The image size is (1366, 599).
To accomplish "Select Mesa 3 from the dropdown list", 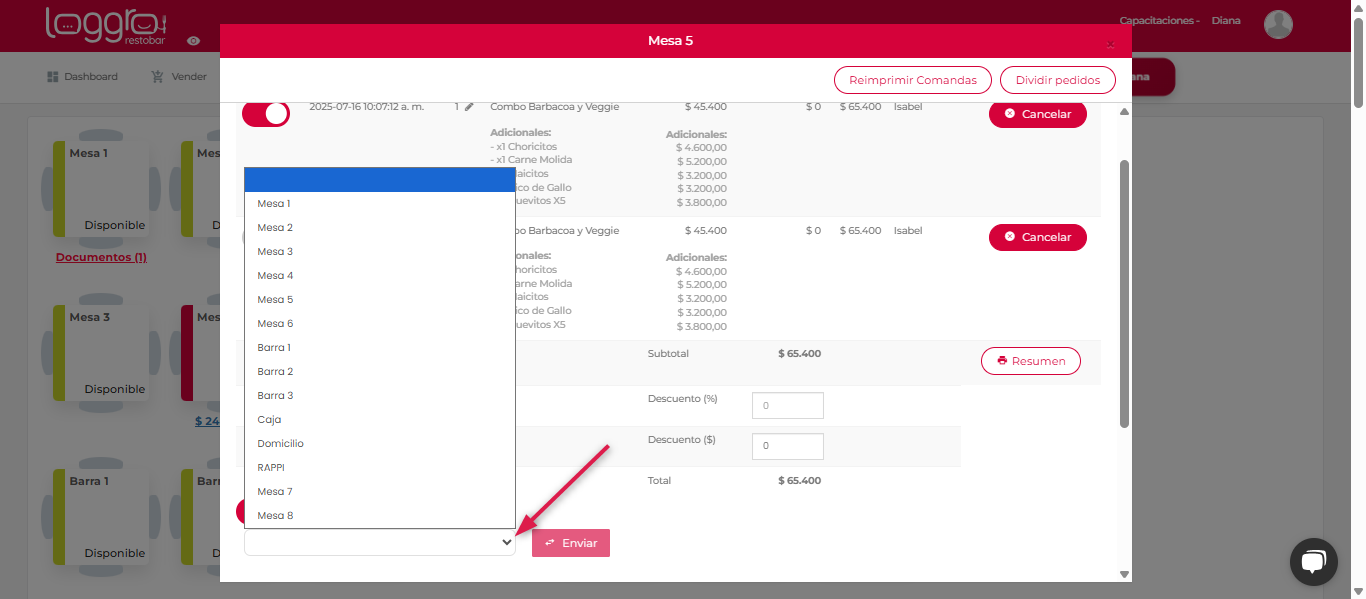I will point(275,252).
